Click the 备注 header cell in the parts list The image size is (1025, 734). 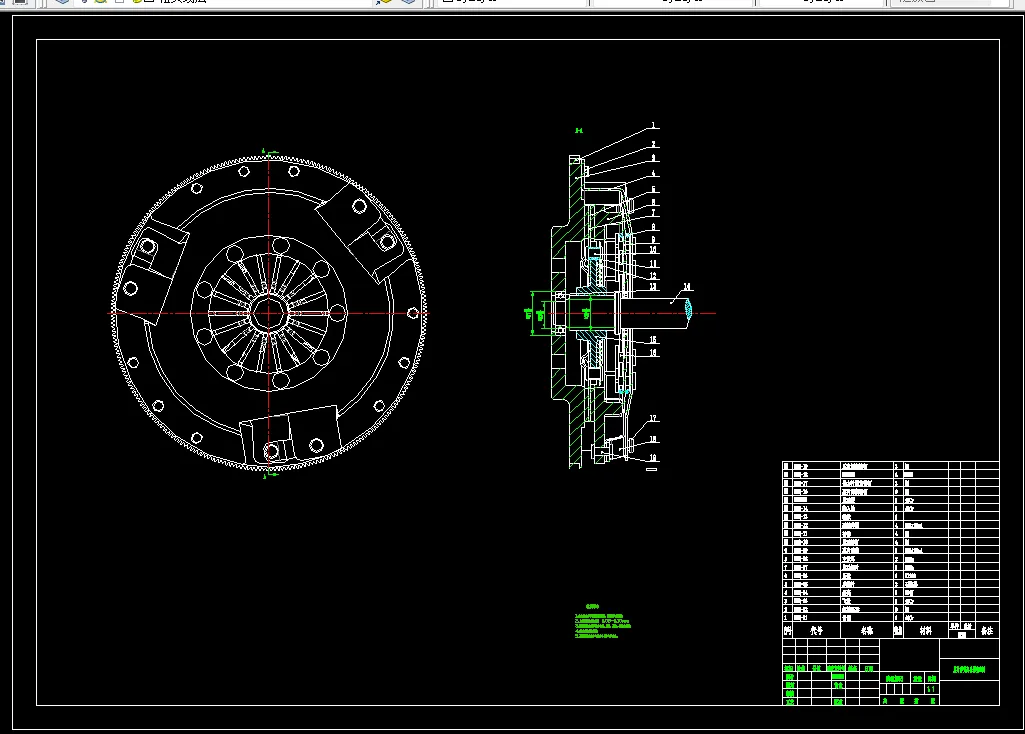pos(986,631)
